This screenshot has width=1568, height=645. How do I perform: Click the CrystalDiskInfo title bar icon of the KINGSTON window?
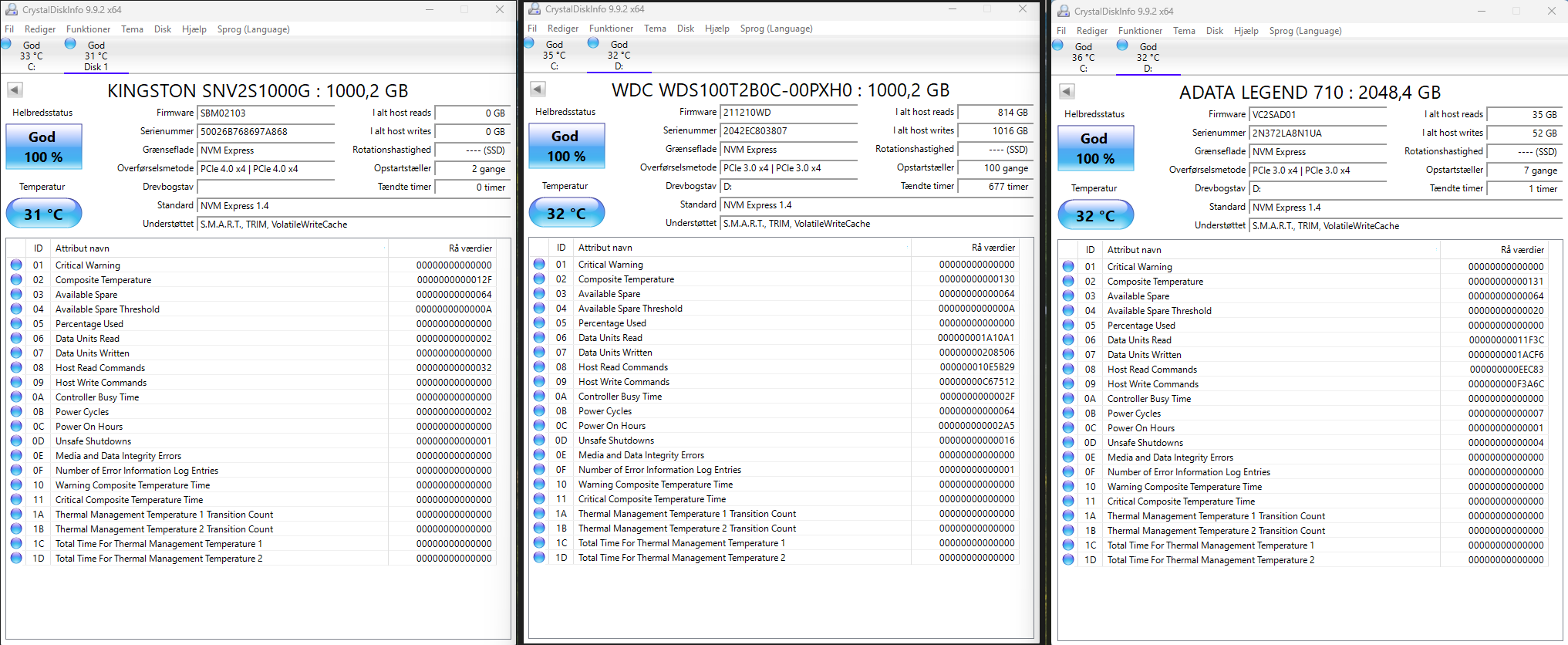(12, 9)
